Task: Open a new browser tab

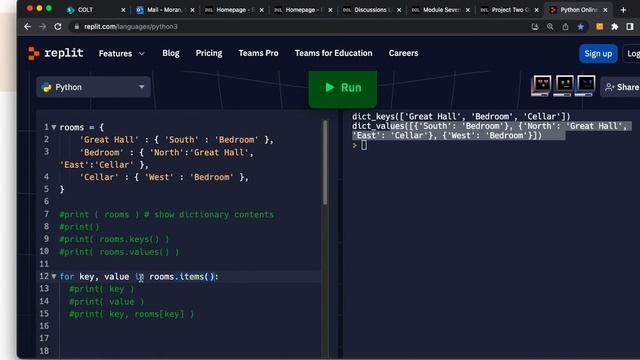Action: point(623,10)
